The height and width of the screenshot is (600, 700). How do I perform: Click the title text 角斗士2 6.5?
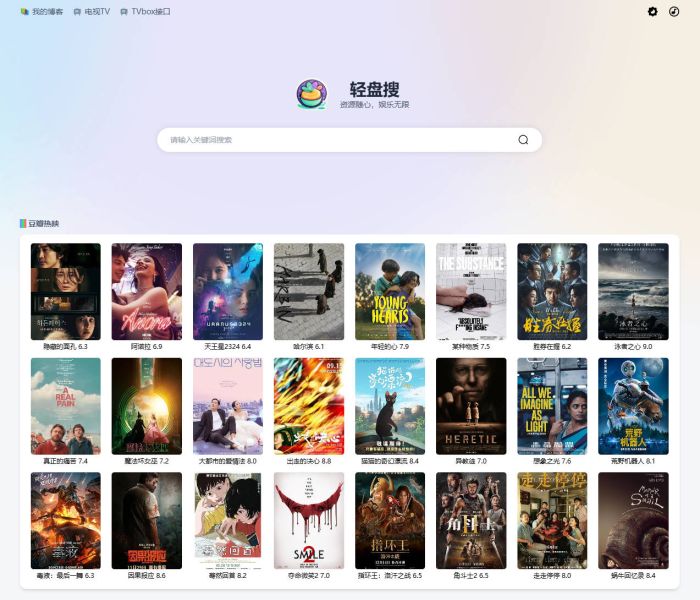[471, 575]
